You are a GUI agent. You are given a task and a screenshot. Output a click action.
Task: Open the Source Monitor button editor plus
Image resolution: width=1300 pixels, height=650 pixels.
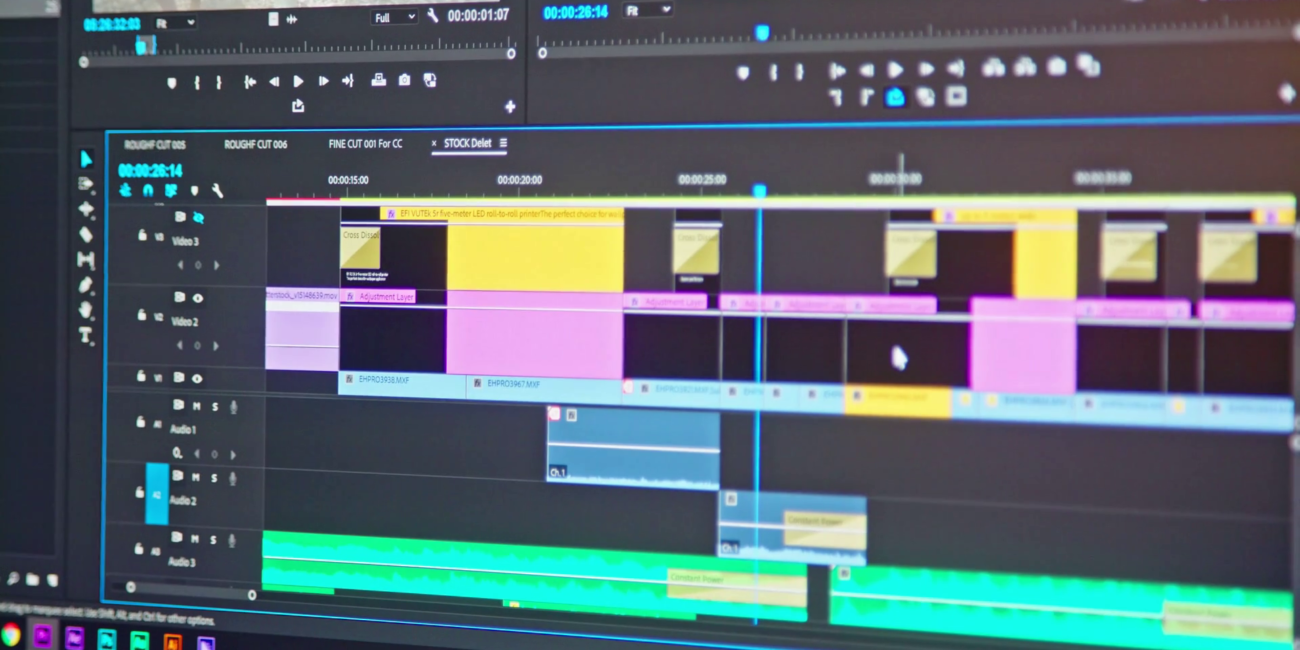click(x=509, y=107)
